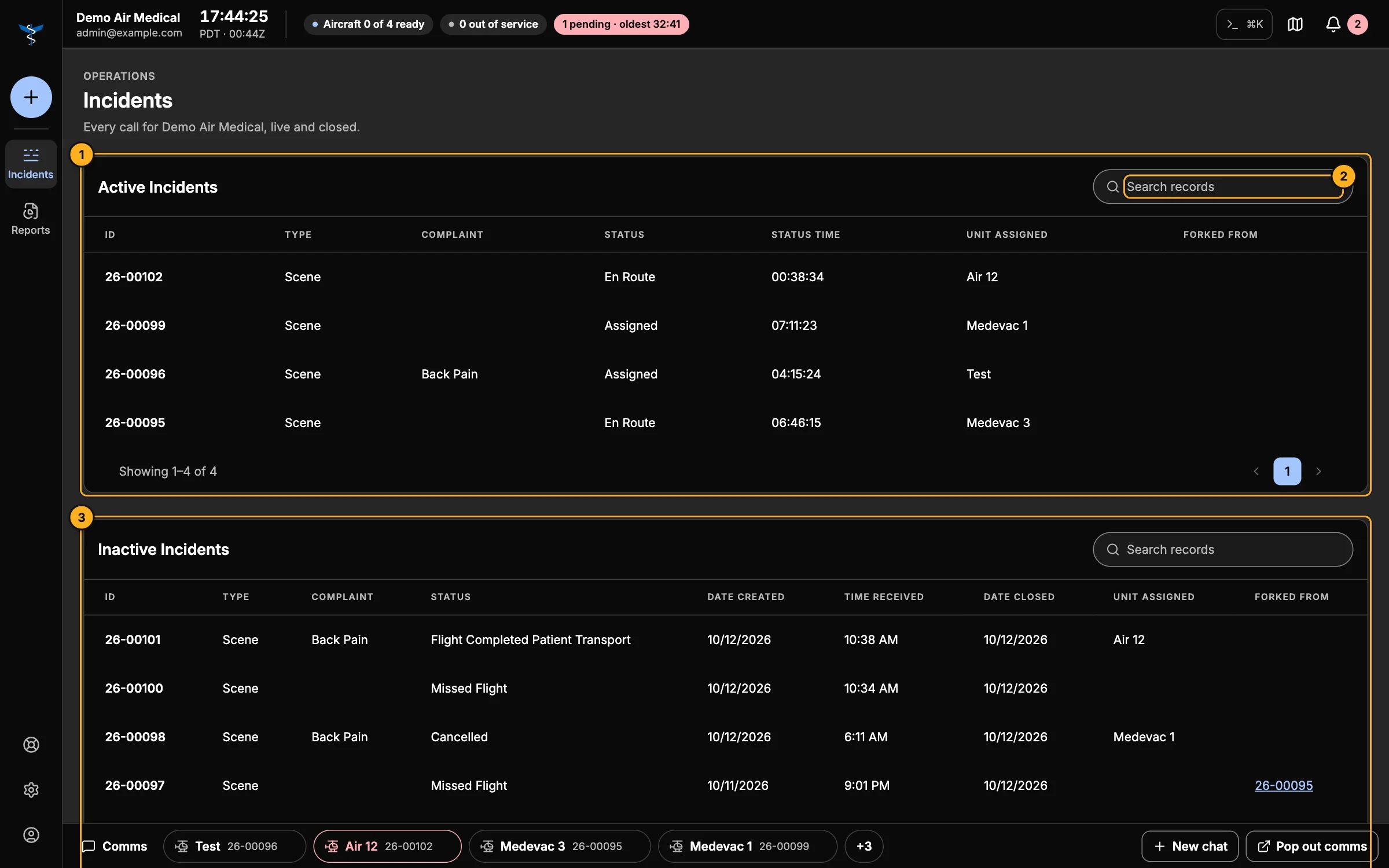This screenshot has height=868, width=1389.
Task: Go to previous page chevron in Active Incidents
Action: pyautogui.click(x=1256, y=472)
